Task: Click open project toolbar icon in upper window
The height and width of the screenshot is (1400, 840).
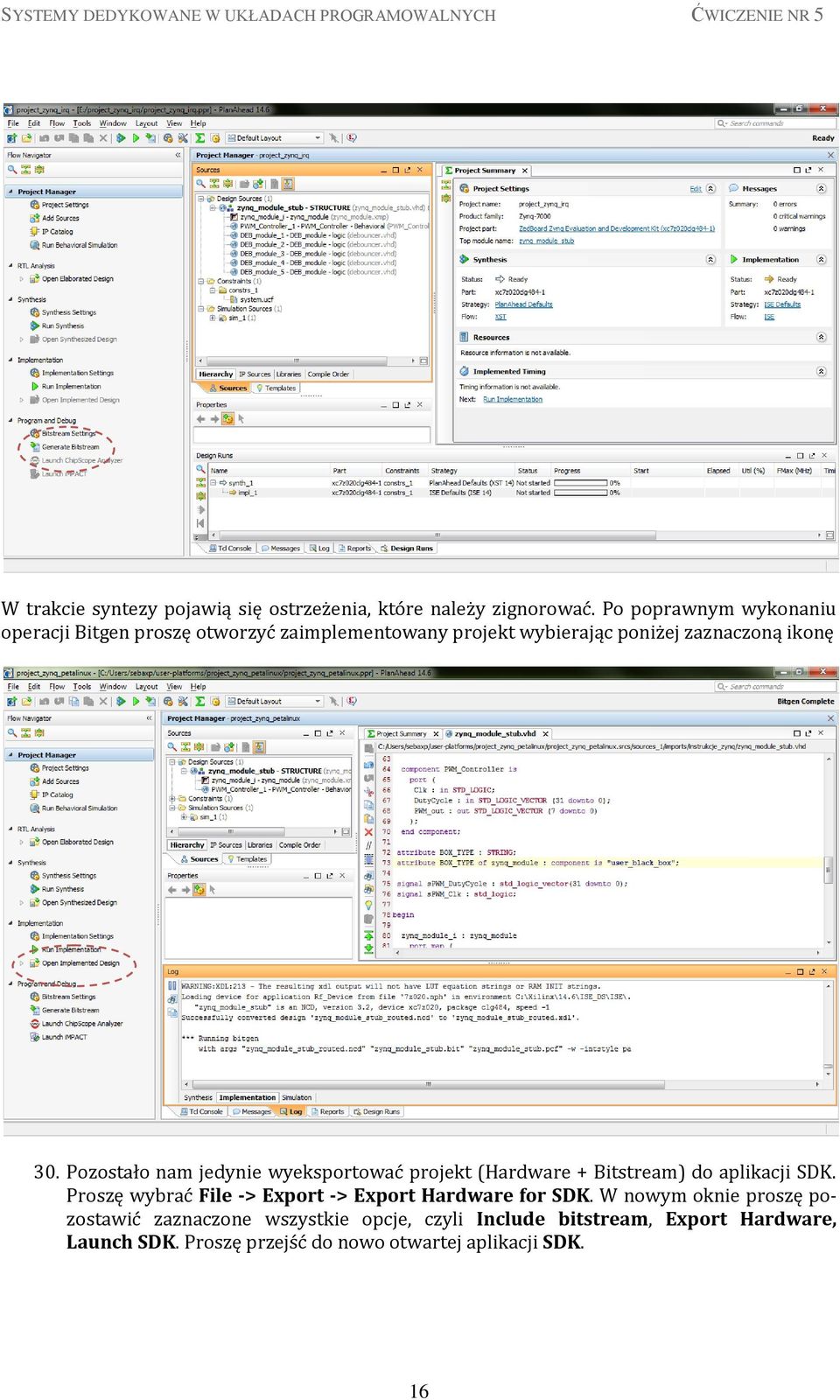Action: pos(27,138)
